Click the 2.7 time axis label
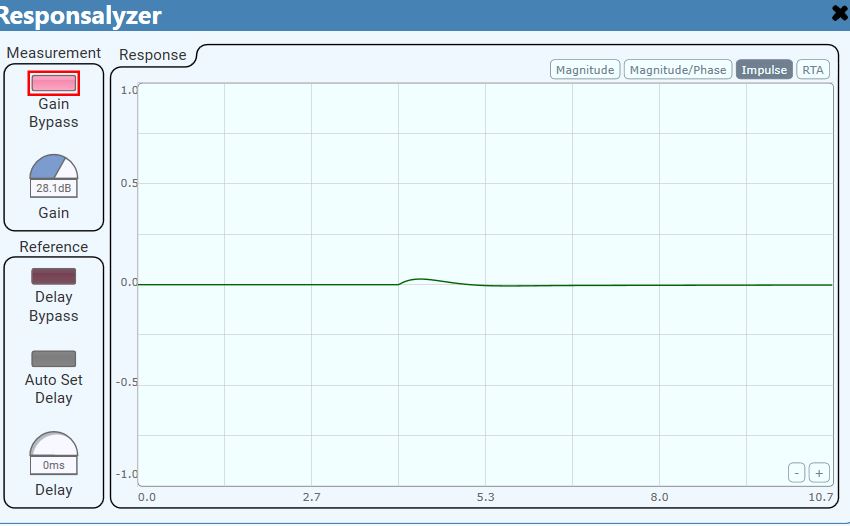The height and width of the screenshot is (526, 850). (x=312, y=497)
